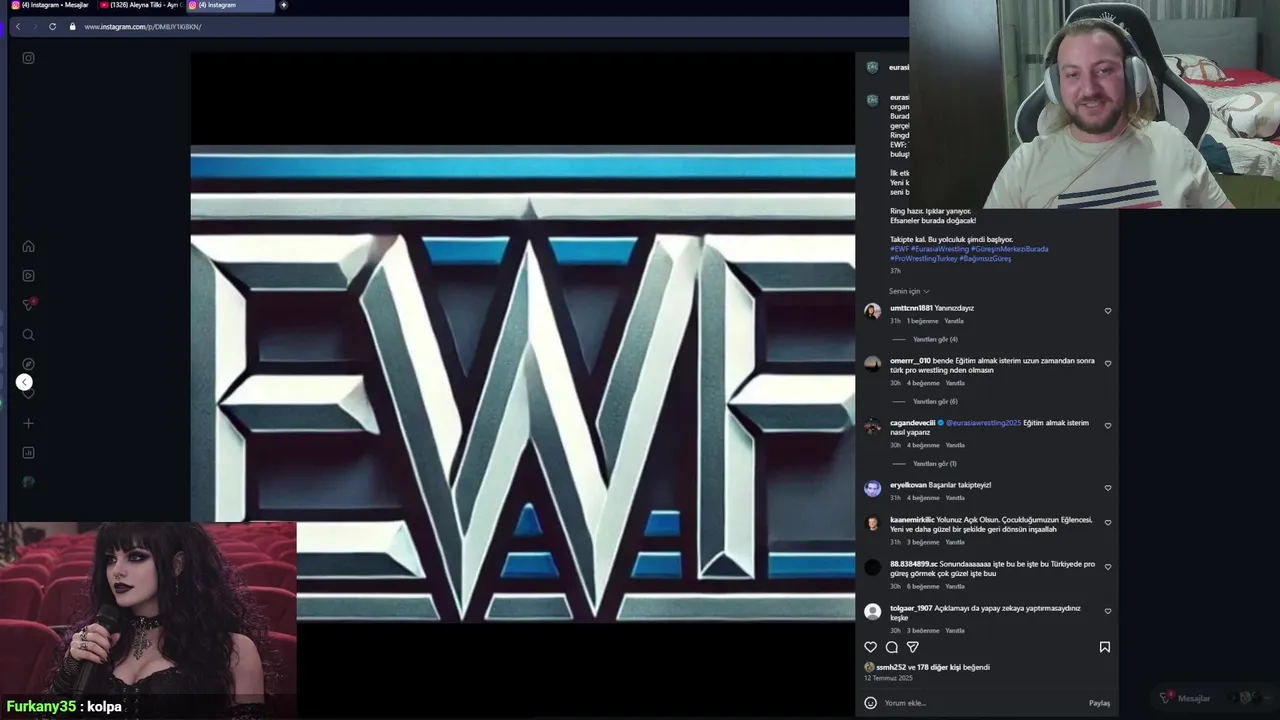Open Messages icon with red notification badge
Screen dimensions: 1280x720
[x=29, y=305]
